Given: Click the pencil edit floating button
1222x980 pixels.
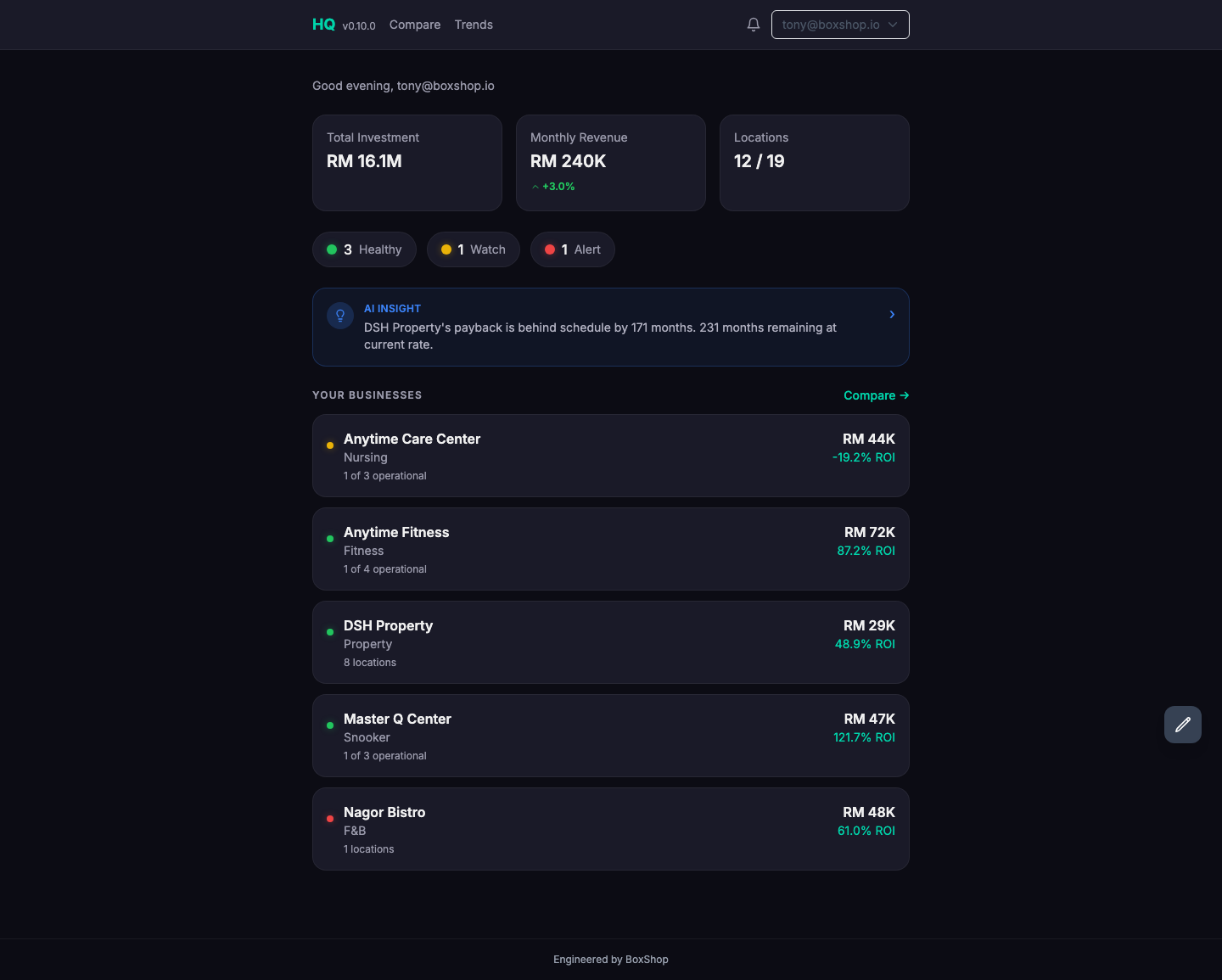Looking at the screenshot, I should [1183, 725].
